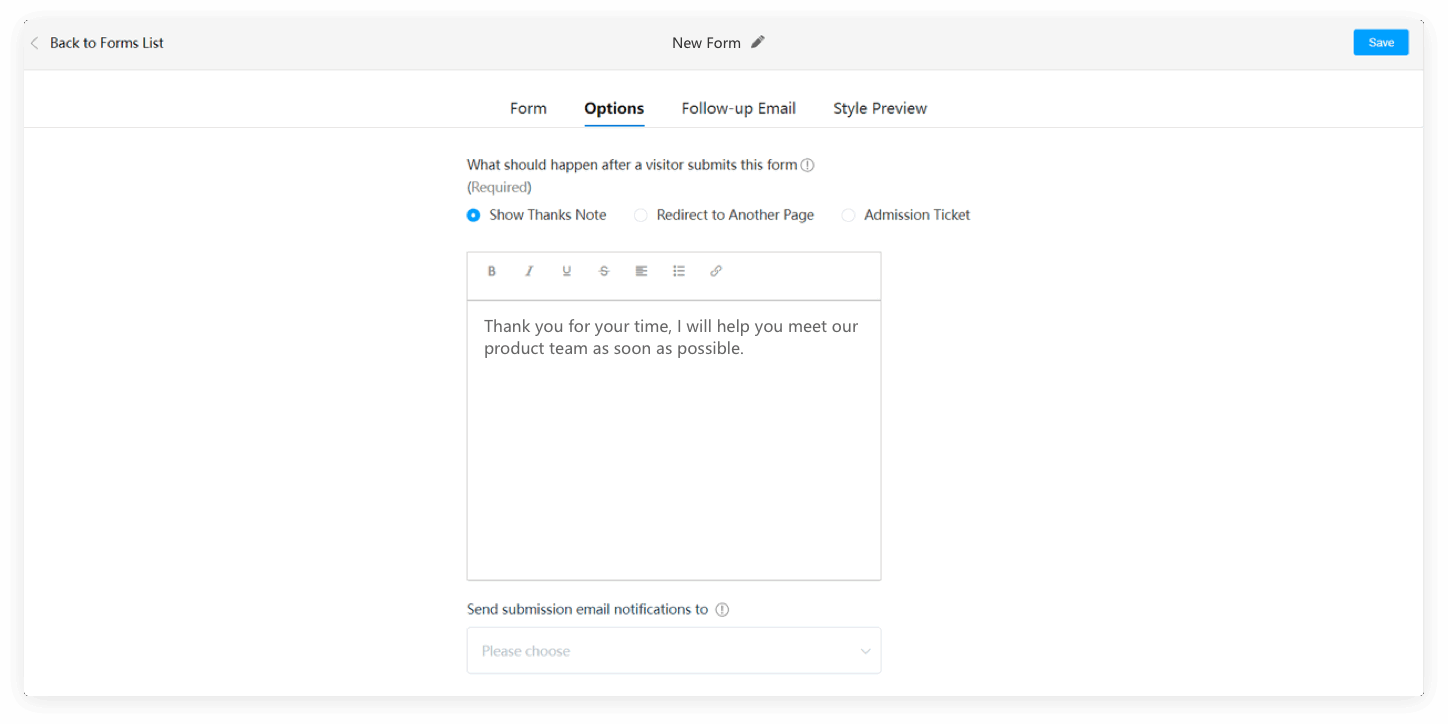Toggle bold formatting in the editor

pyautogui.click(x=491, y=271)
